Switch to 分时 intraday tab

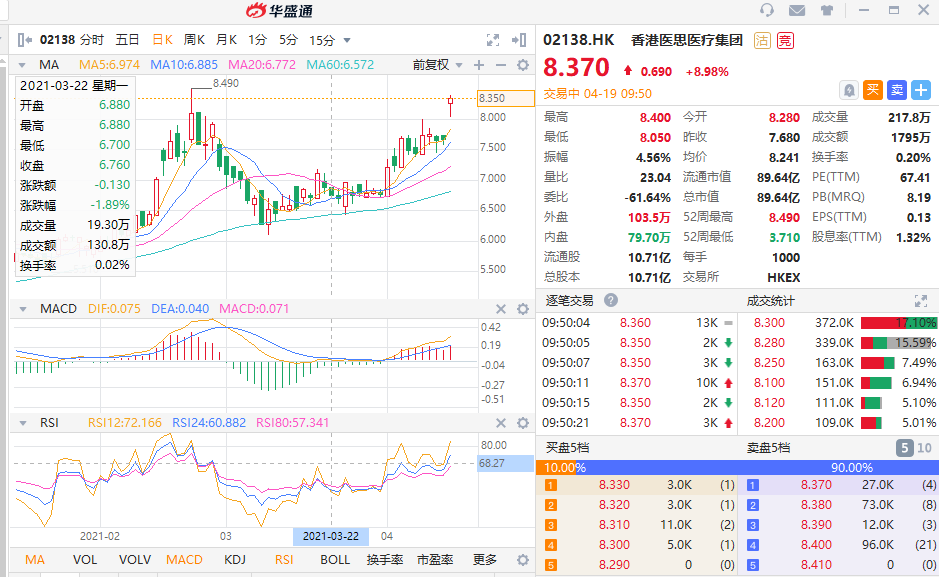[x=92, y=40]
